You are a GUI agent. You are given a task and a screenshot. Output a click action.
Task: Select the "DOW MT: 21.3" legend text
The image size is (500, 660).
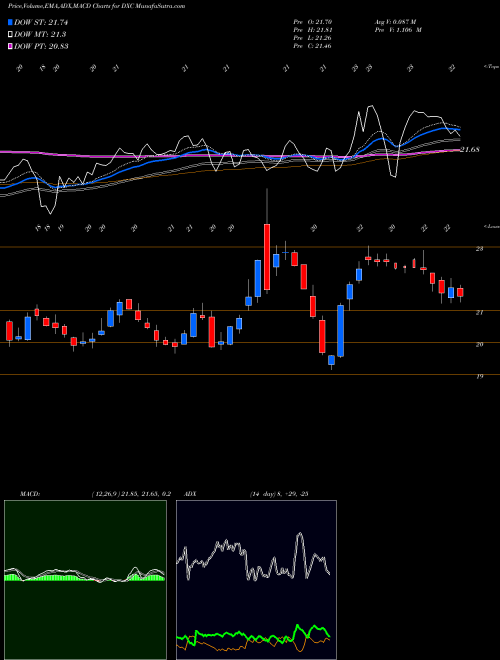(x=40, y=34)
